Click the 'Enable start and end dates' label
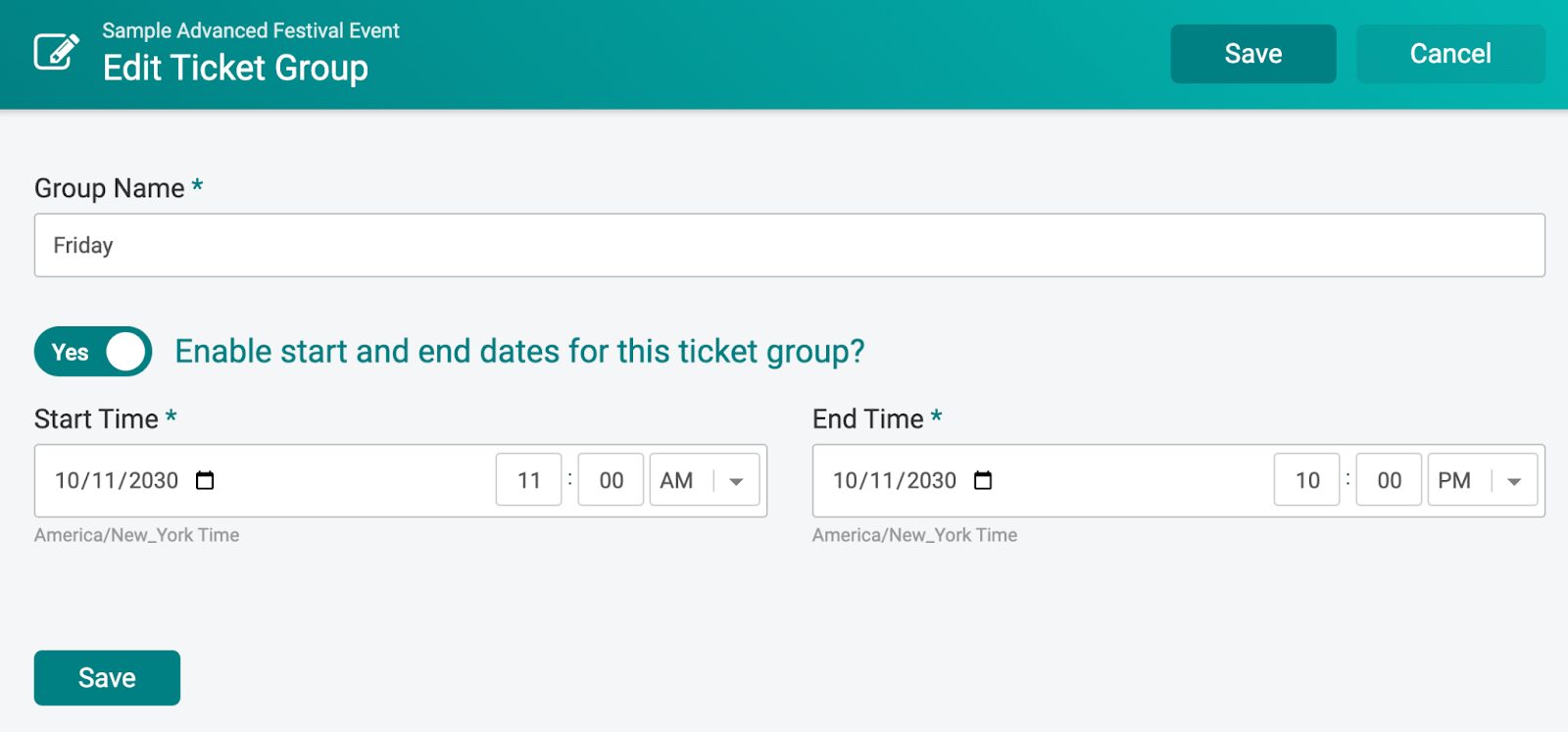1568x732 pixels. pos(519,351)
